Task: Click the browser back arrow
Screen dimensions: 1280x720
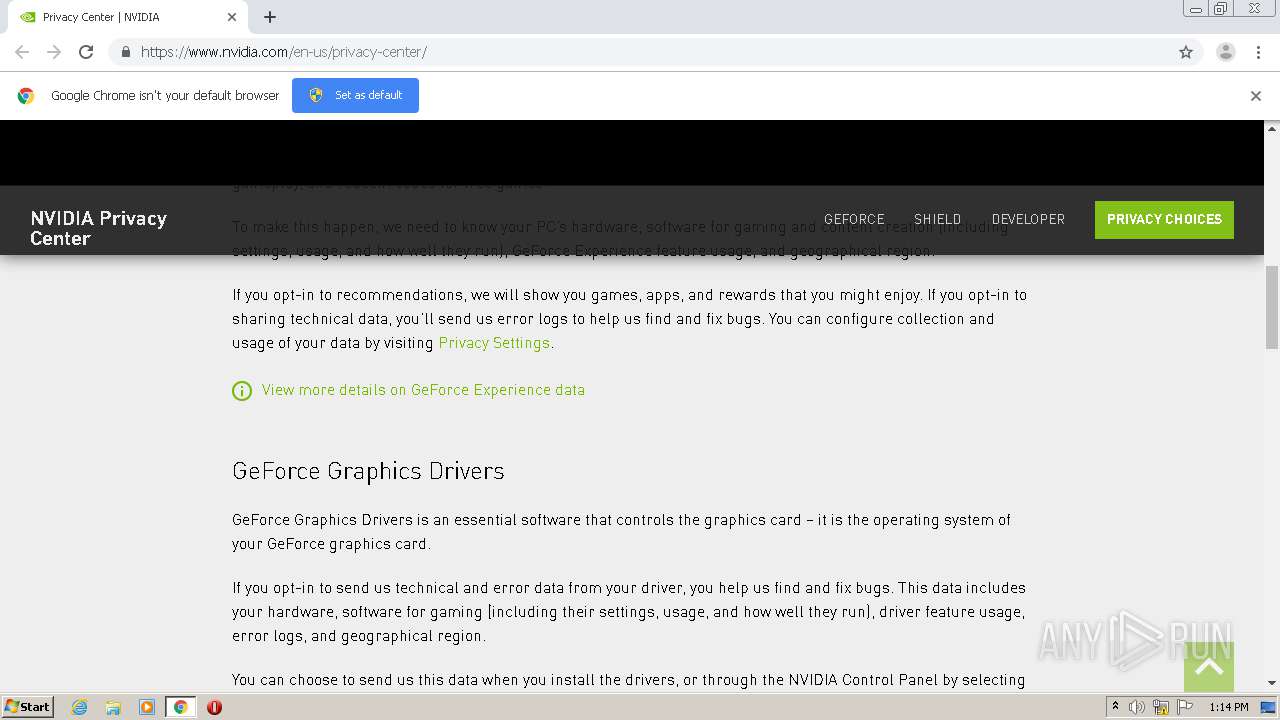Action: [22, 52]
